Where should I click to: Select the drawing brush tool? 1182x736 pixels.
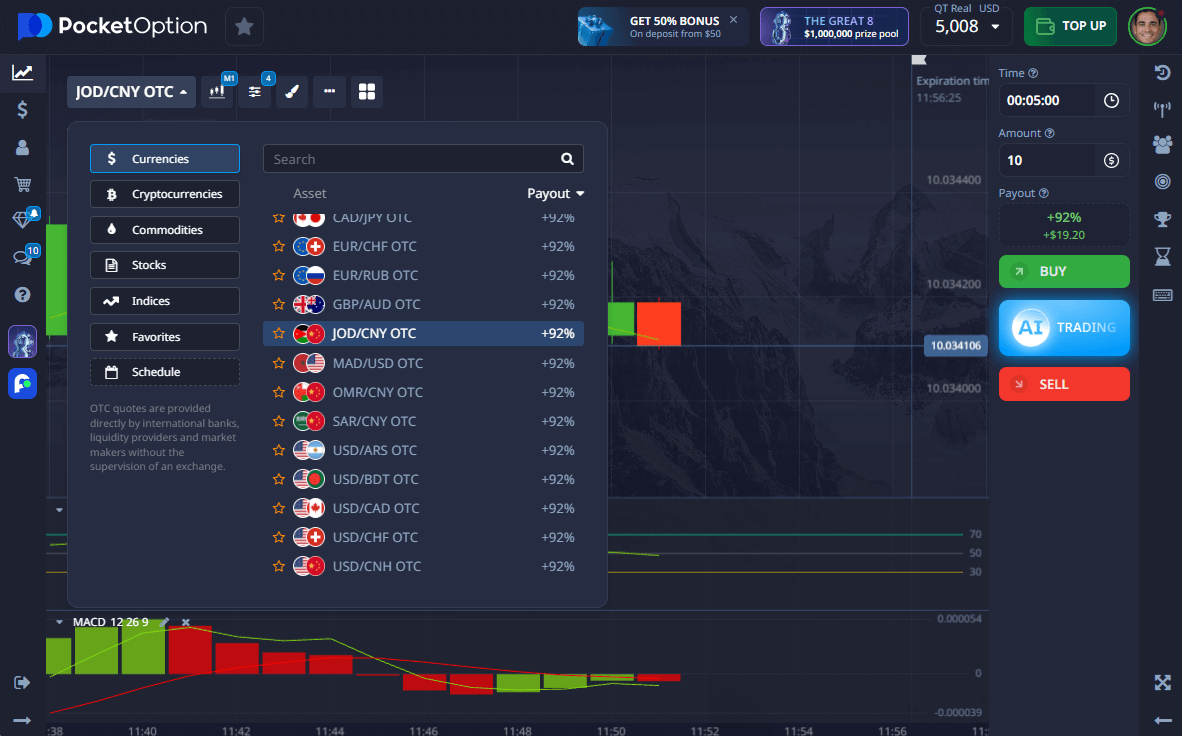(291, 92)
